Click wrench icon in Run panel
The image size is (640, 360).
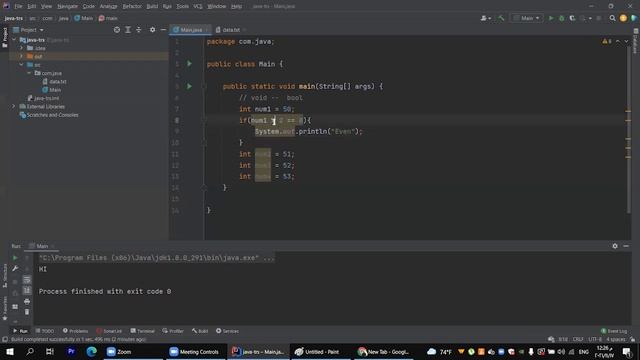pos(15,269)
